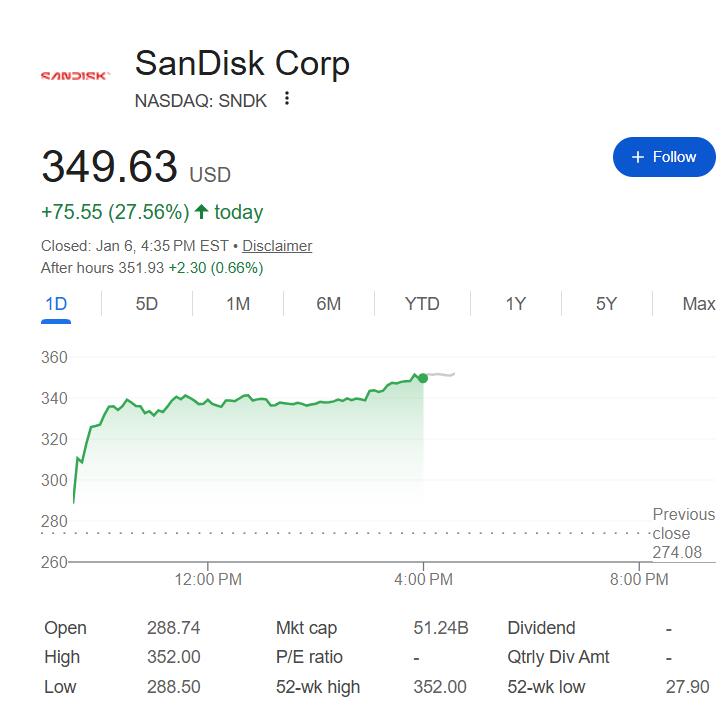Click the P/E ratio statistic label
The image size is (725, 711).
point(309,657)
